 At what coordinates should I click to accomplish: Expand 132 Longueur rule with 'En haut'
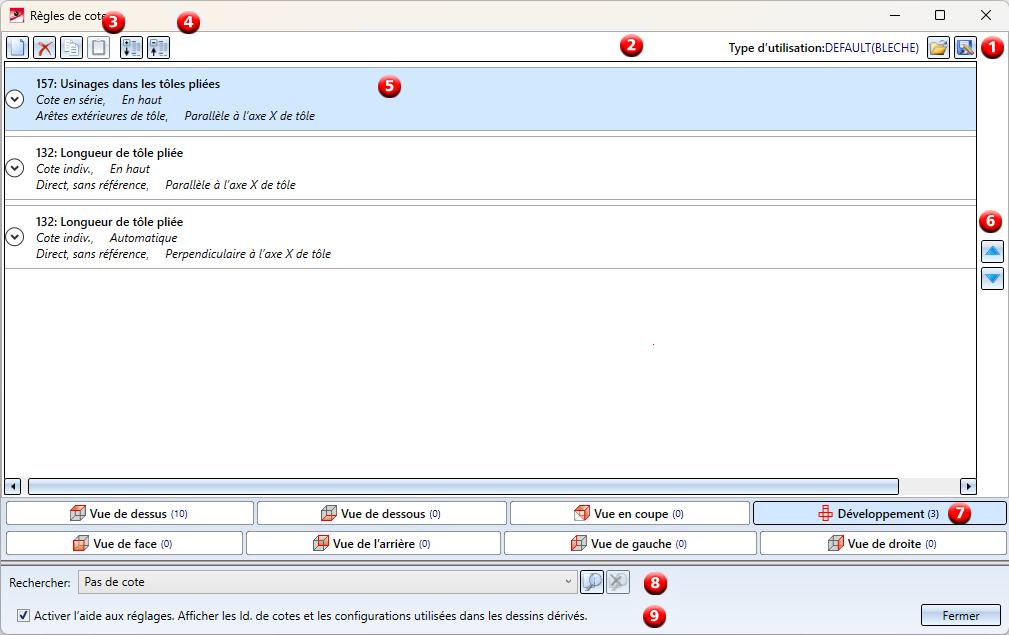coord(15,168)
